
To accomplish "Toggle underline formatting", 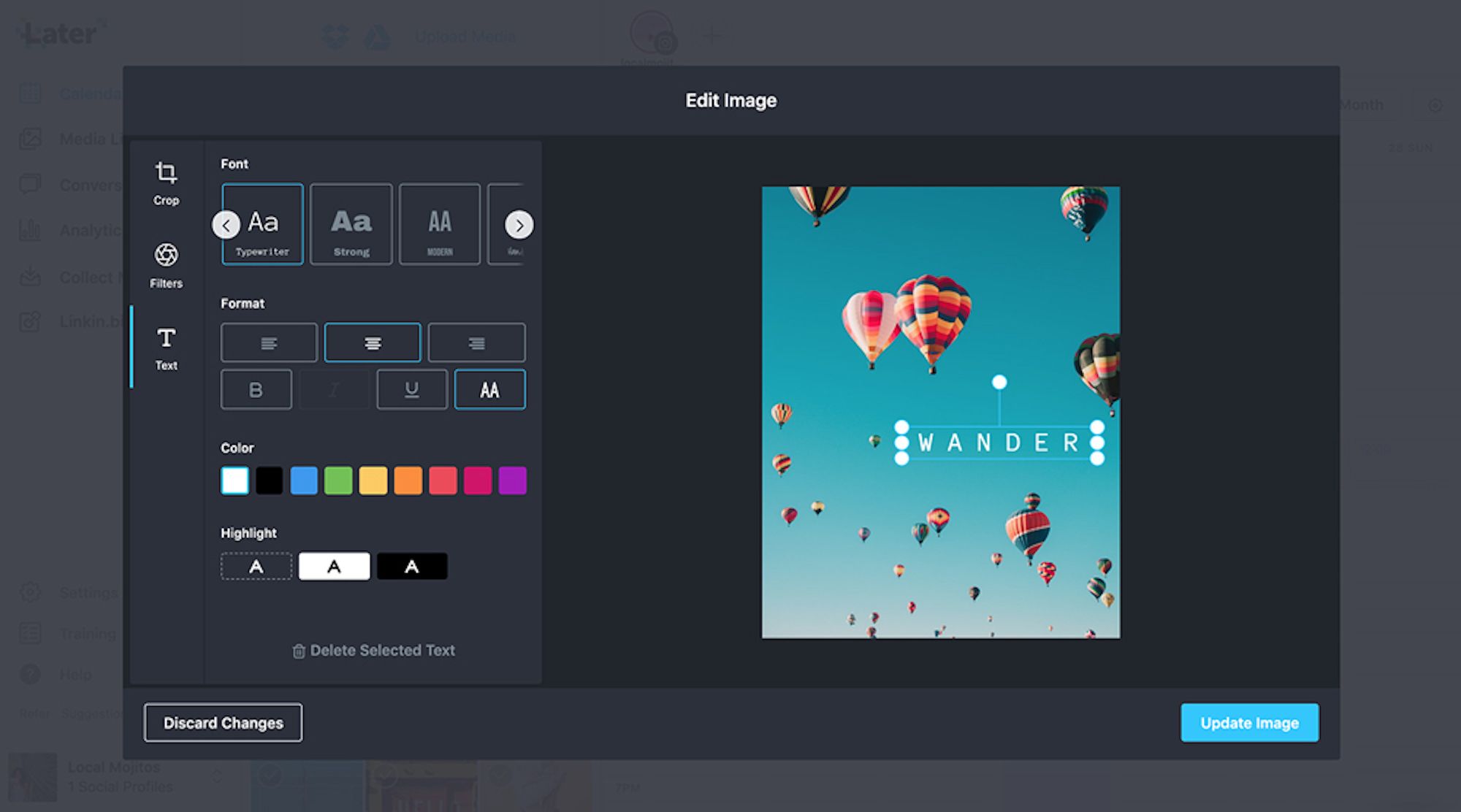I will click(412, 390).
